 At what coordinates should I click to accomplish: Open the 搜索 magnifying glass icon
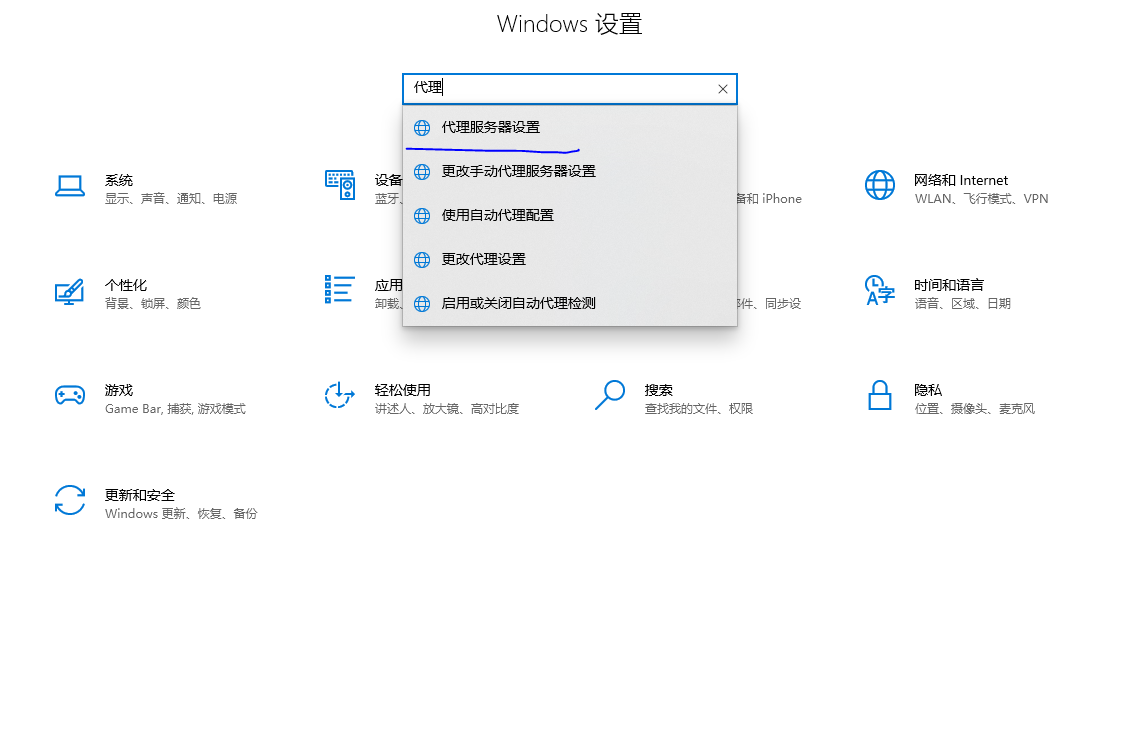pyautogui.click(x=609, y=395)
